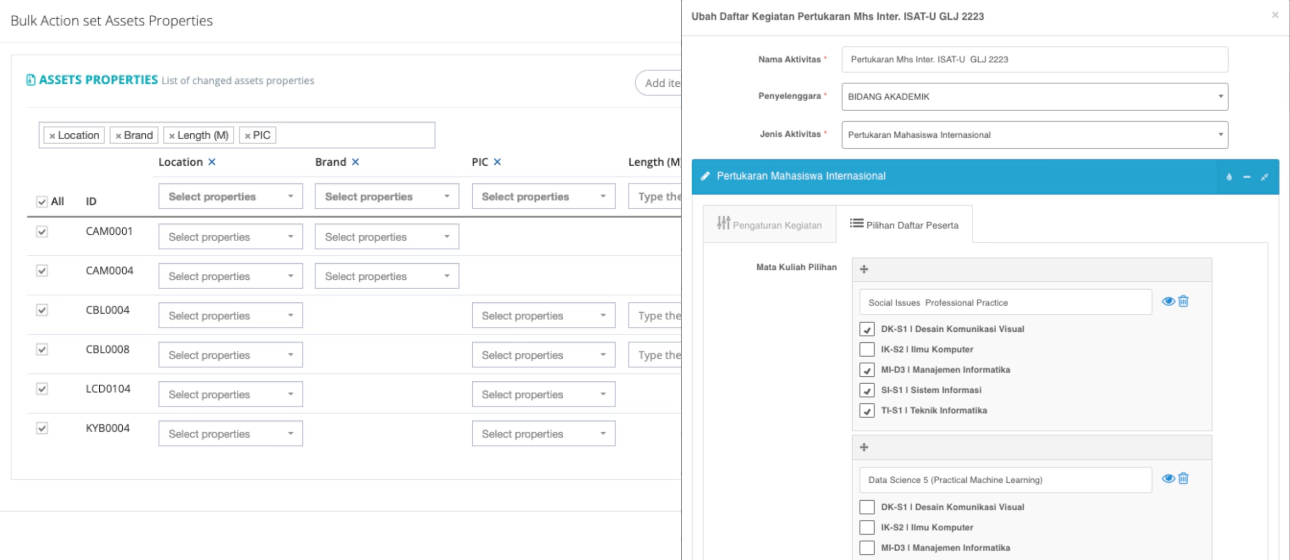Remove the Location column with blue X
This screenshot has width=1290, height=560.
tap(212, 162)
